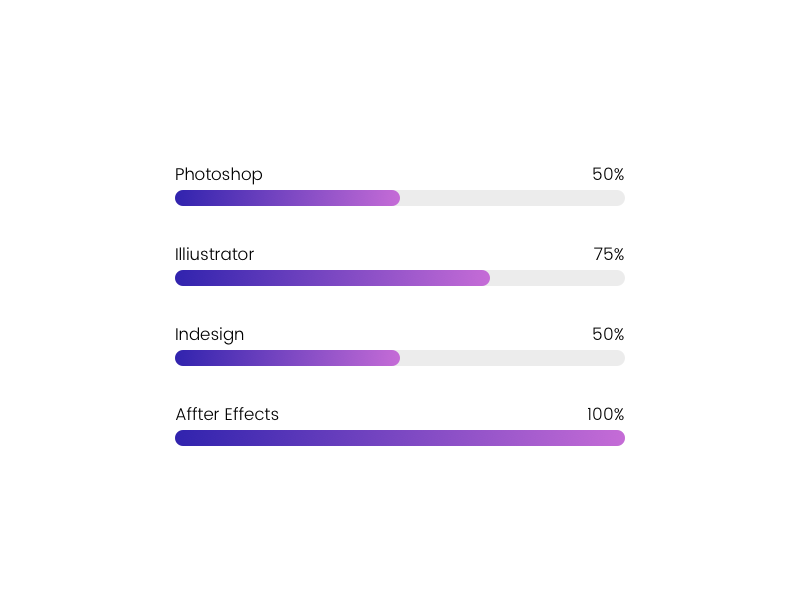Click the pink right end of Affter Effects bar
Image resolution: width=800 pixels, height=600 pixels.
617,438
